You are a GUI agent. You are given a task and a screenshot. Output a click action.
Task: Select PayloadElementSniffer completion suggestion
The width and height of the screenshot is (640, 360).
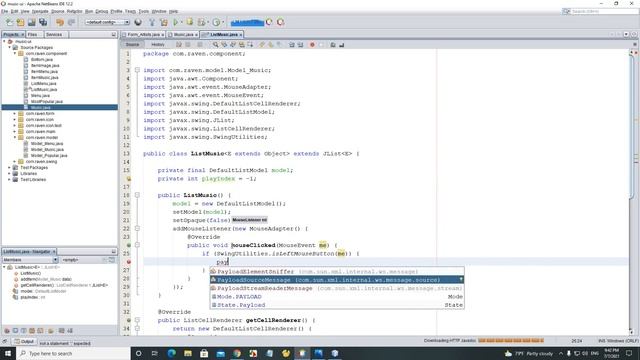pyautogui.click(x=337, y=271)
